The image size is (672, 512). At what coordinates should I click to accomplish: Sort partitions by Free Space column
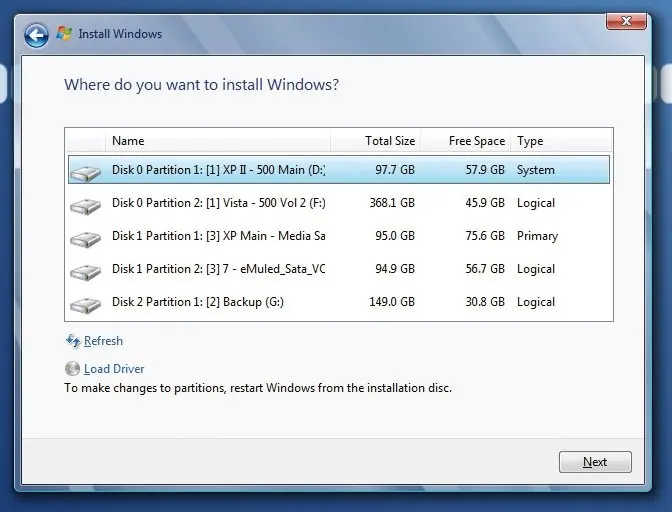click(x=466, y=141)
